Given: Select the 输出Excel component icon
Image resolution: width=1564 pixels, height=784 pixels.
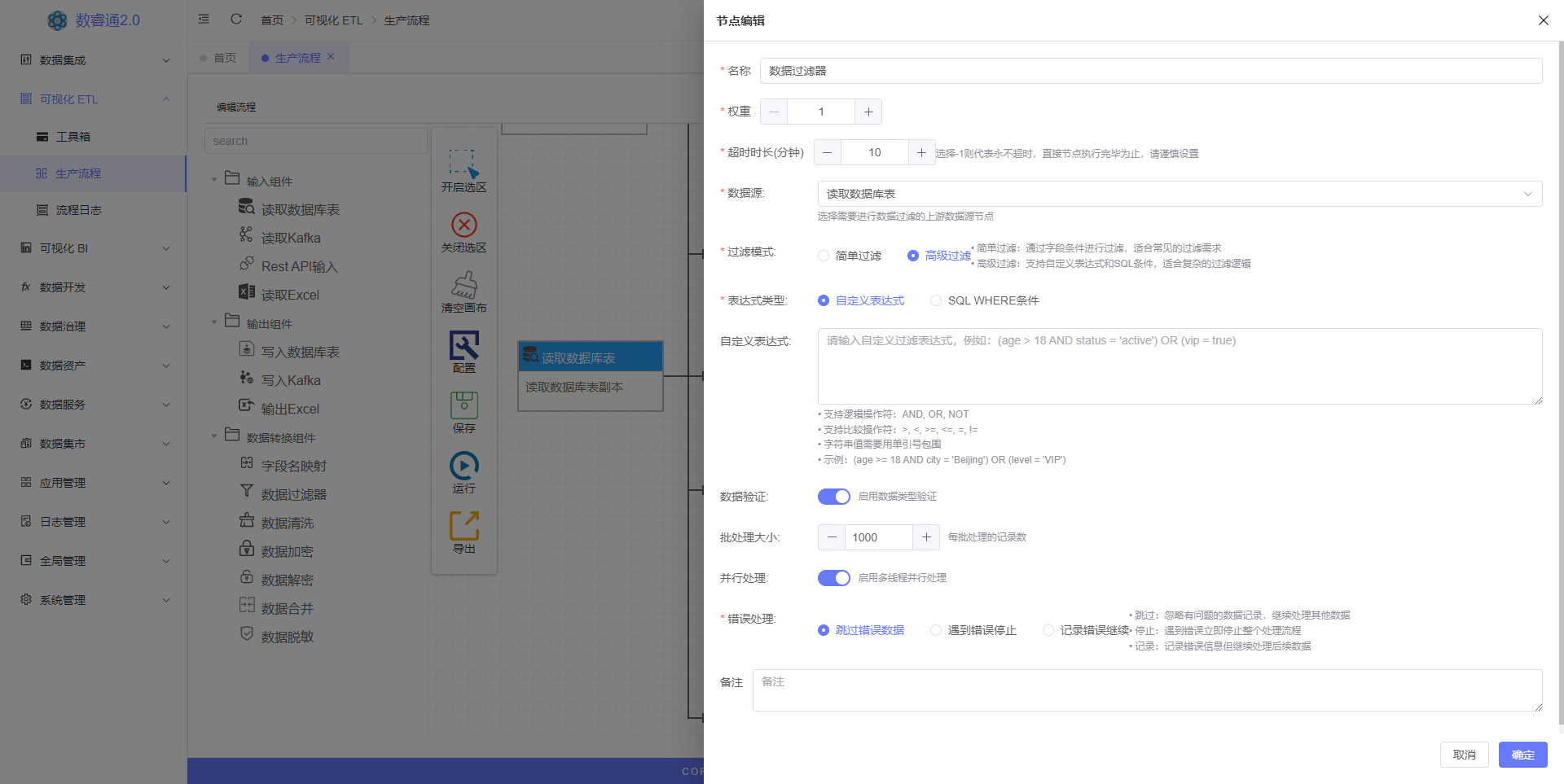Looking at the screenshot, I should tap(246, 405).
